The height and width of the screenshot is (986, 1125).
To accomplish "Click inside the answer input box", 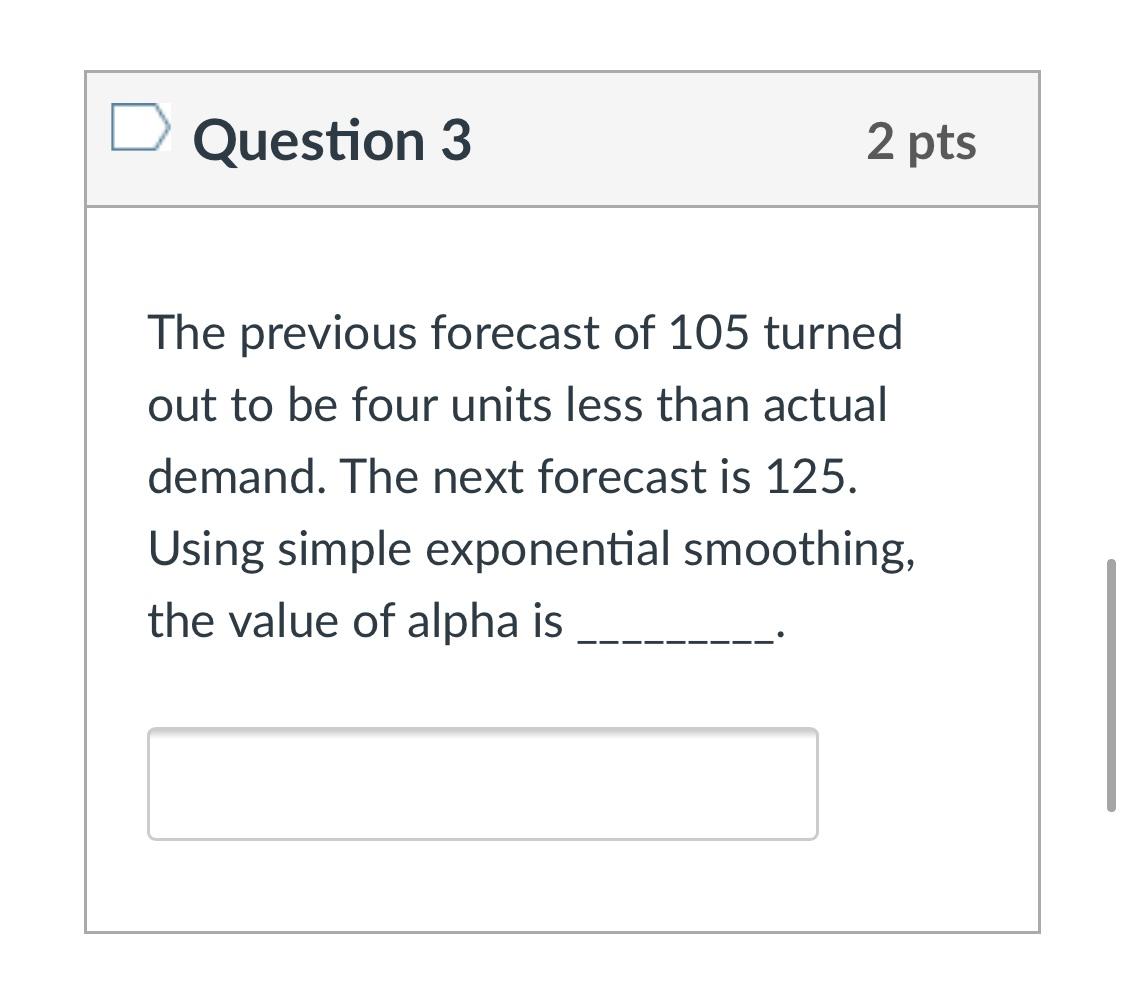I will tap(482, 785).
